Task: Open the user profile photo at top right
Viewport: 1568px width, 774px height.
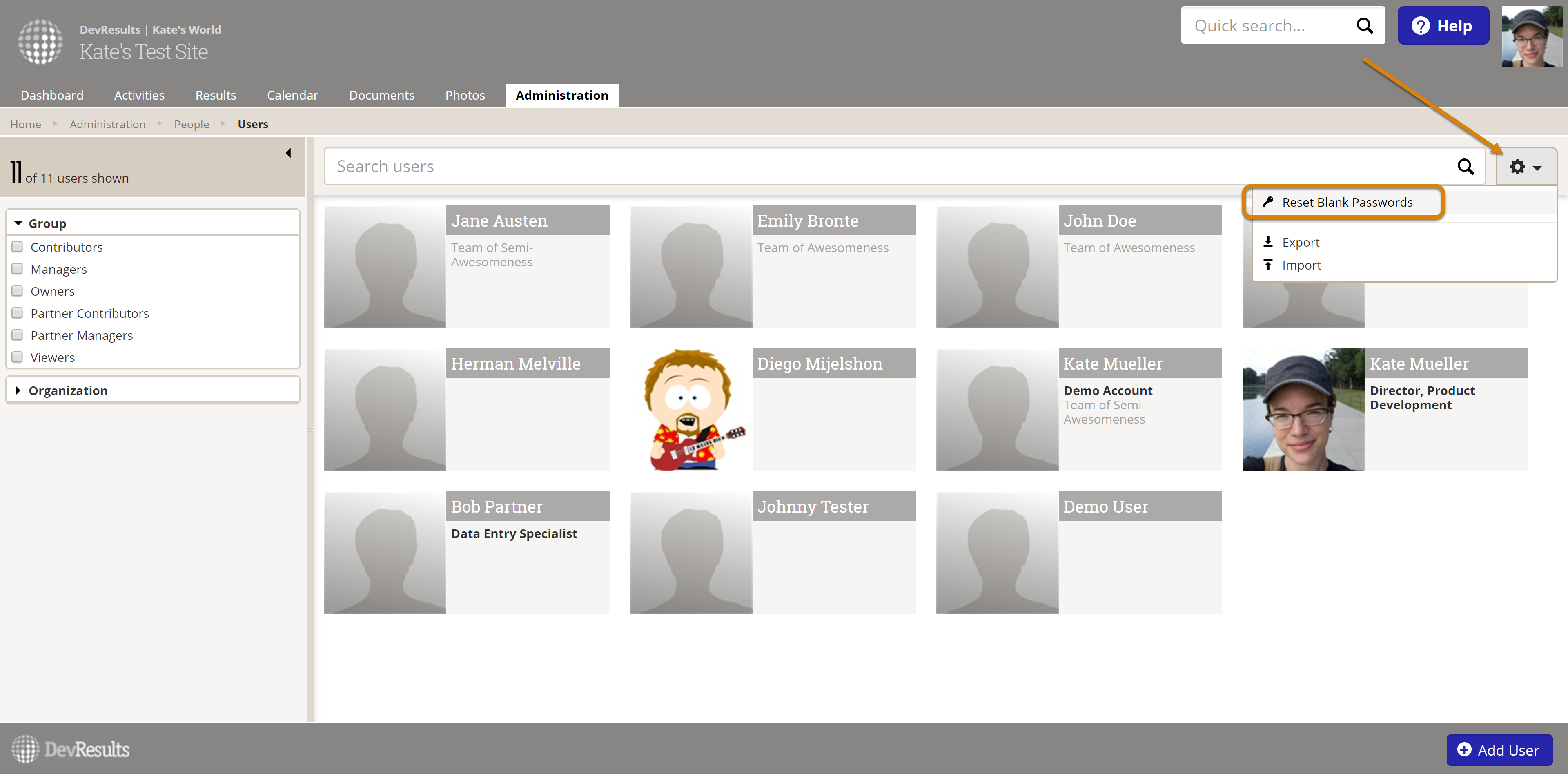Action: coord(1532,37)
